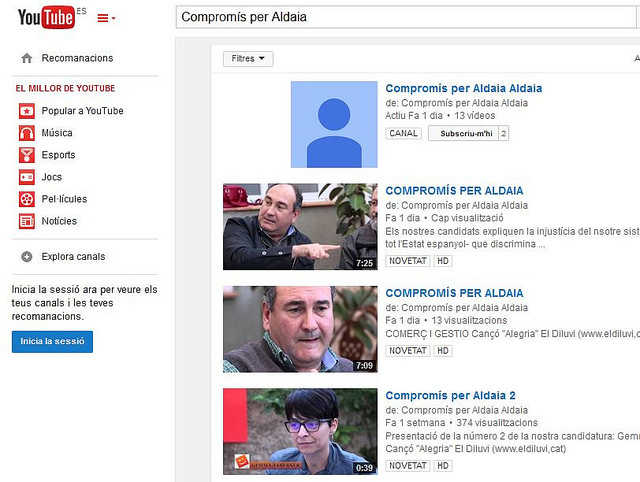This screenshot has height=482, width=640.
Task: Click the Notícies icon in sidebar
Action: 26,221
